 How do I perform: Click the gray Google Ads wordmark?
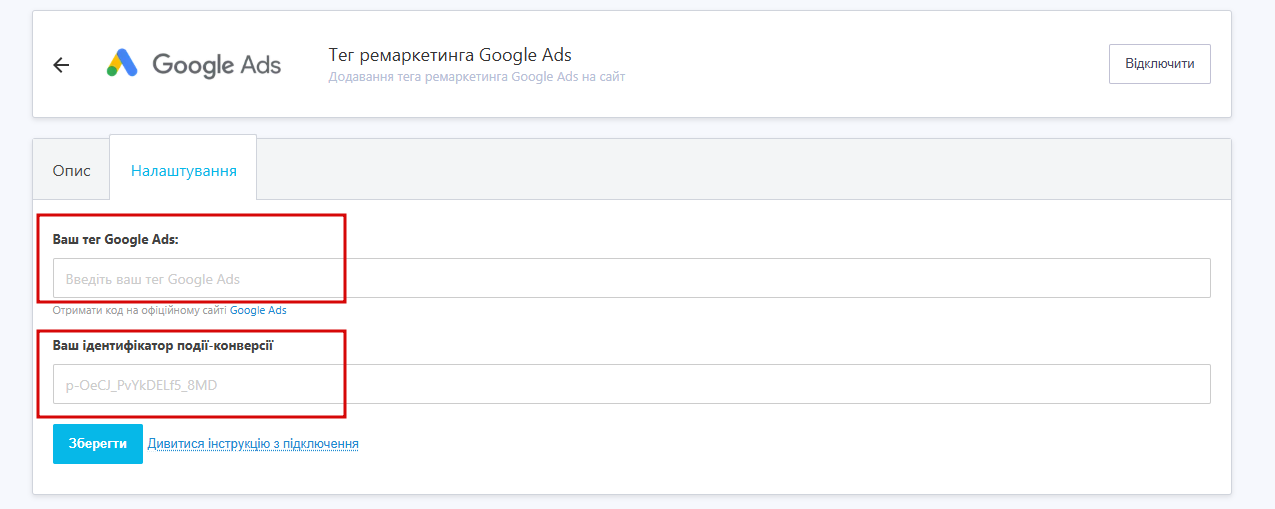[x=216, y=65]
